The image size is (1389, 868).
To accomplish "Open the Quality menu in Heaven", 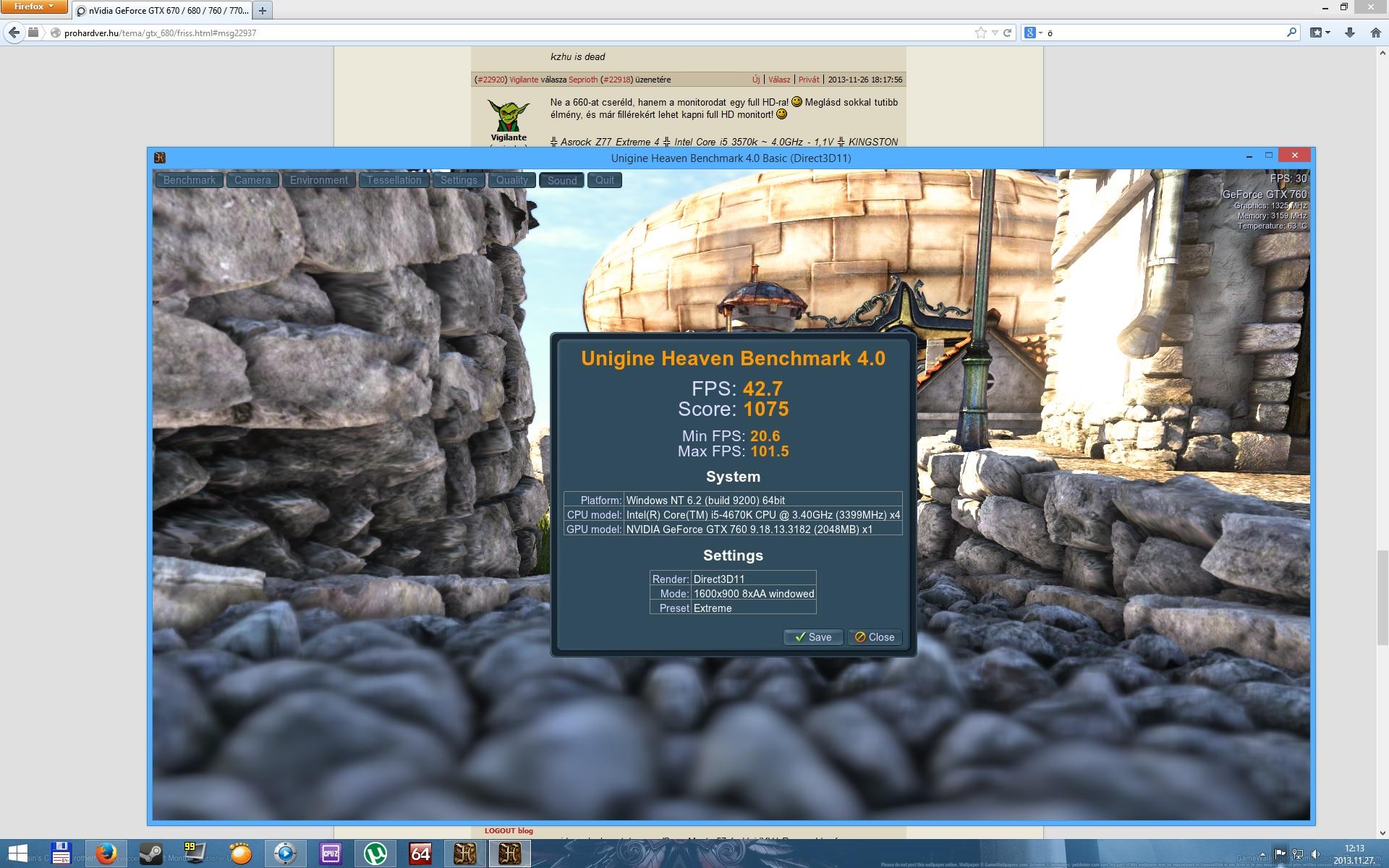I will (511, 180).
